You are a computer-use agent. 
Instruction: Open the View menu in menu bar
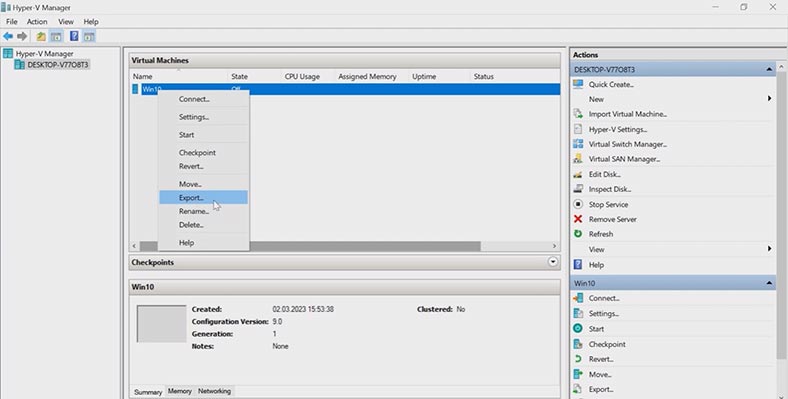[x=65, y=22]
